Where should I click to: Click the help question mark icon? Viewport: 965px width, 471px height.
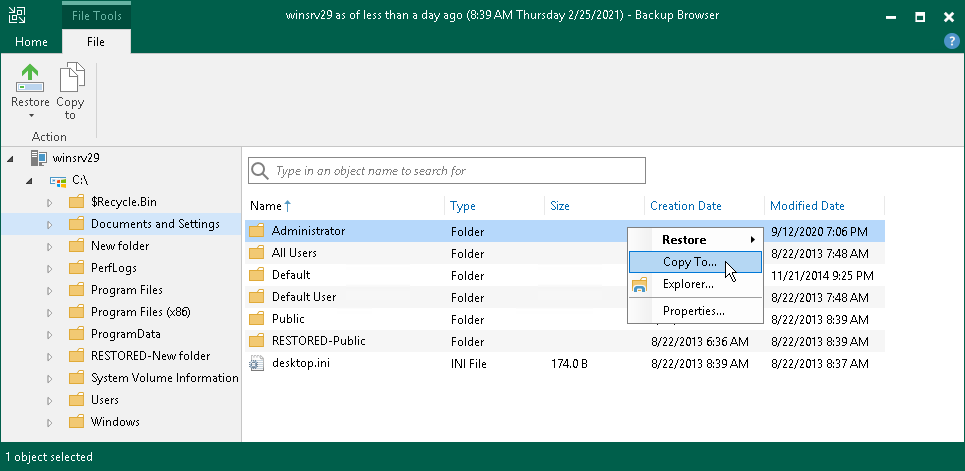[951, 41]
